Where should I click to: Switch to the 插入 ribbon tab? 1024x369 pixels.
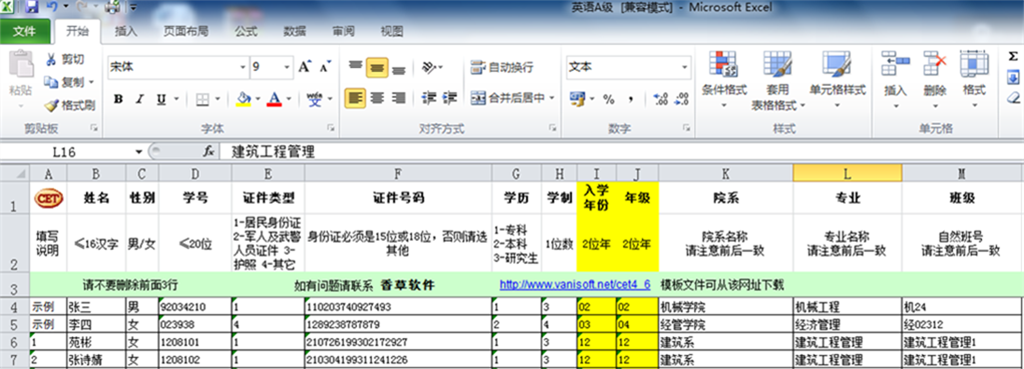tap(126, 31)
